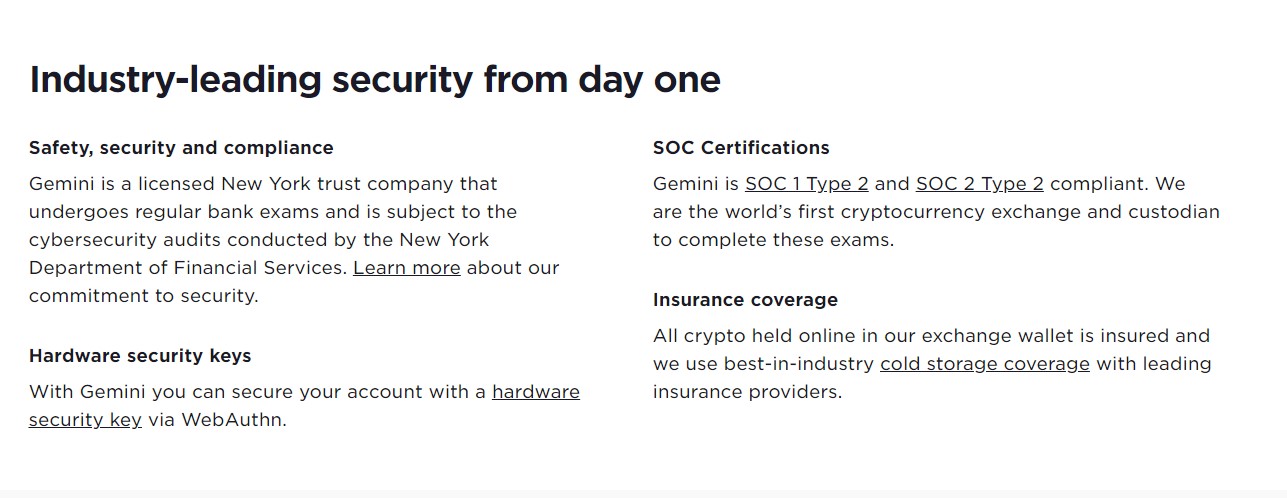Click the crypto held online paragraph

tap(932, 364)
